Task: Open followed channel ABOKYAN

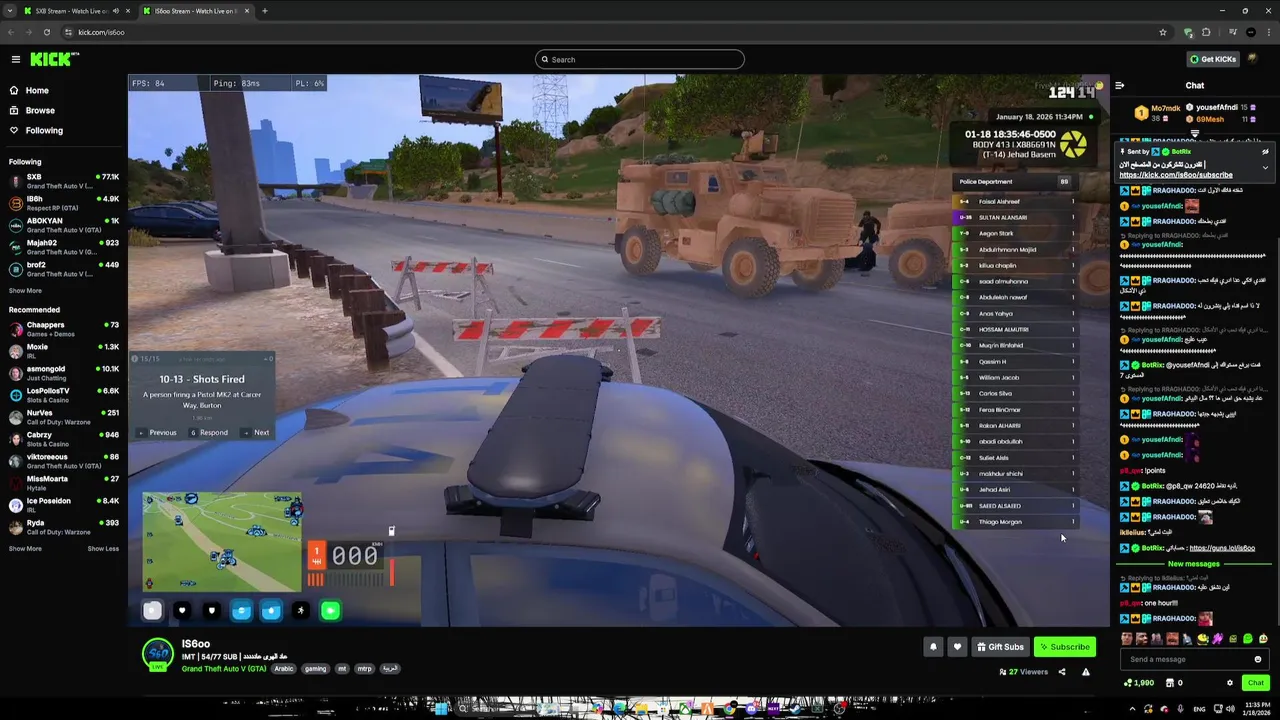Action: tap(64, 225)
